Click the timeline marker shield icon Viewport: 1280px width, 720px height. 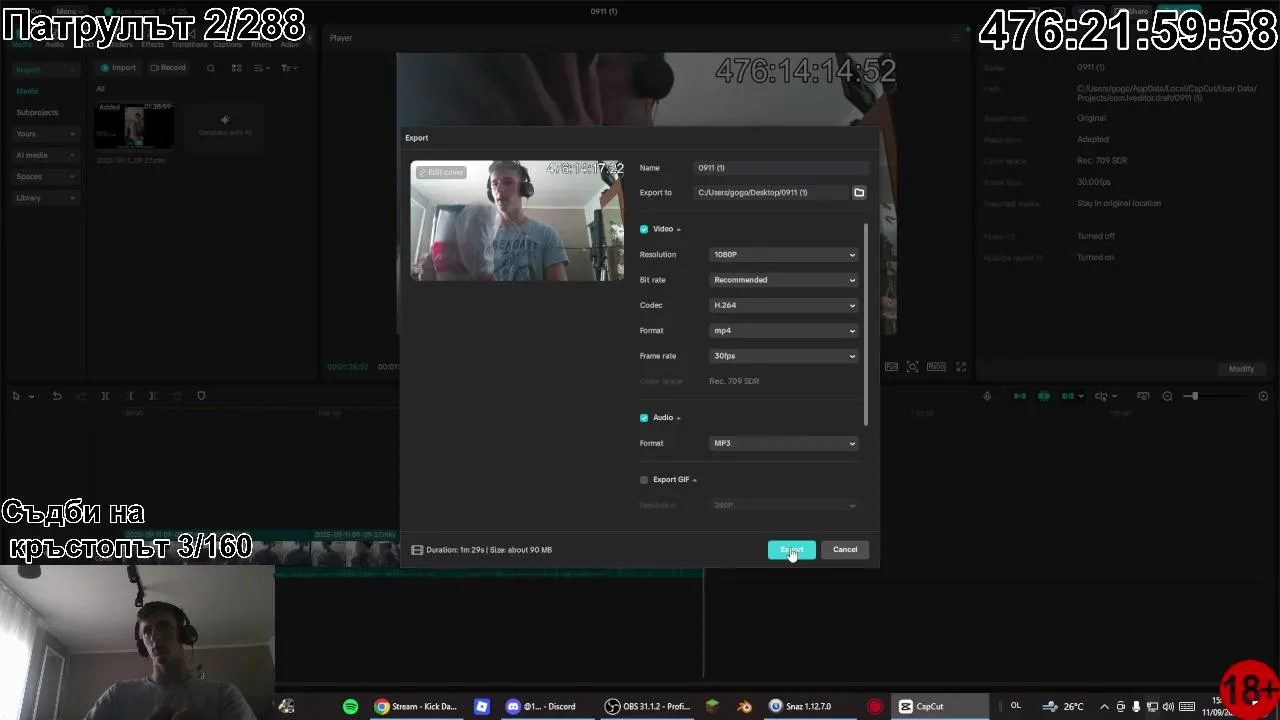[x=201, y=396]
